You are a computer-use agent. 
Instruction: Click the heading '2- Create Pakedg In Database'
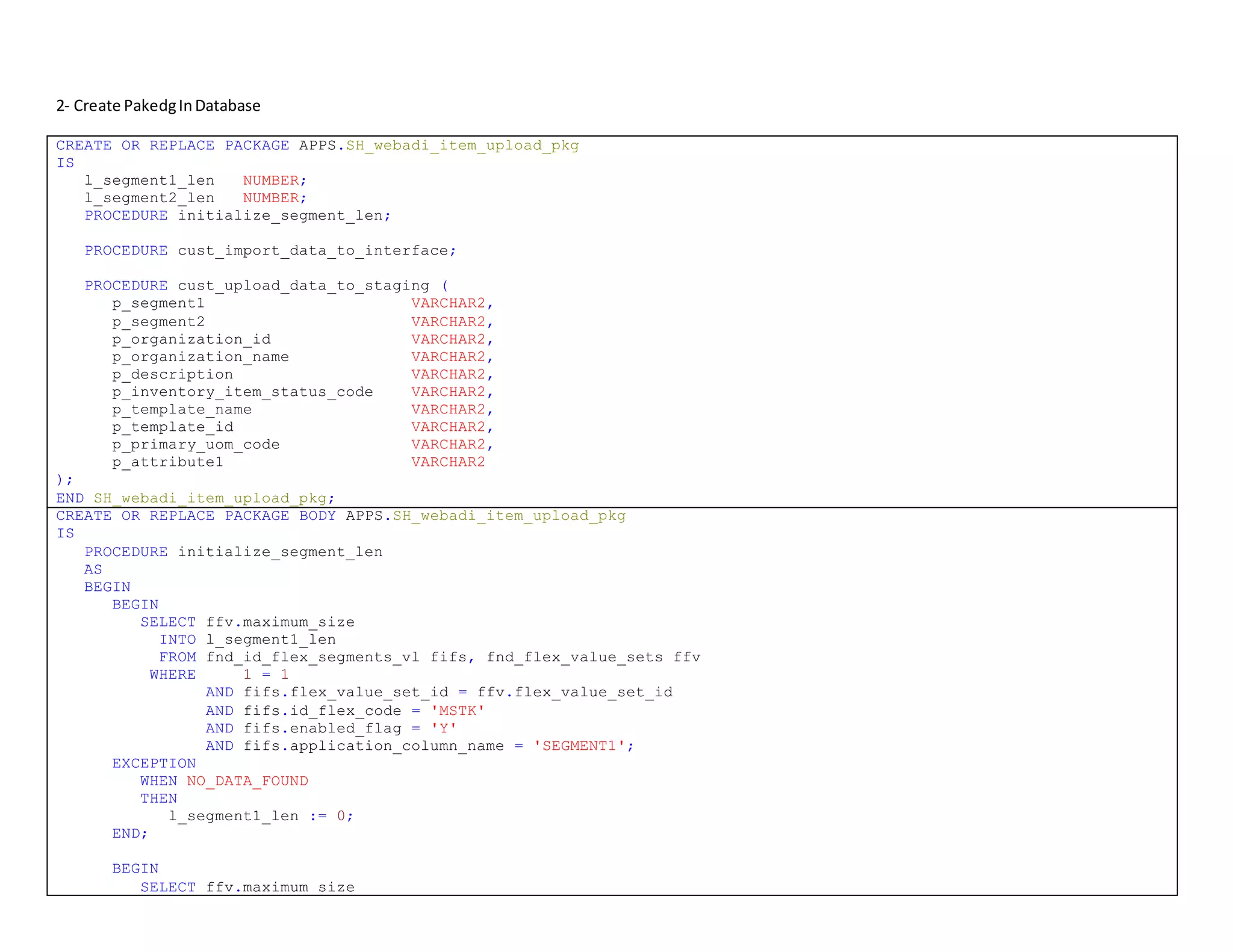pos(158,106)
